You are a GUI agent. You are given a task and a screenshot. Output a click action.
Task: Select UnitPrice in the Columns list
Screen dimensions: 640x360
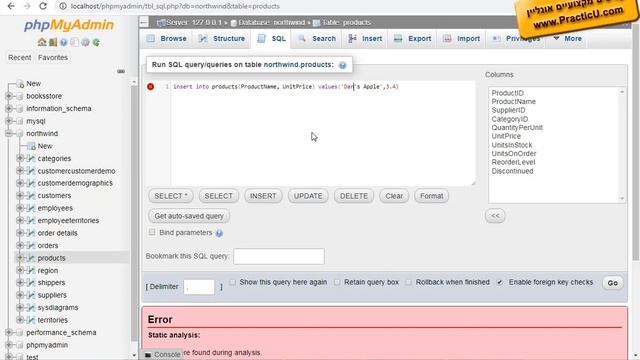coord(506,136)
